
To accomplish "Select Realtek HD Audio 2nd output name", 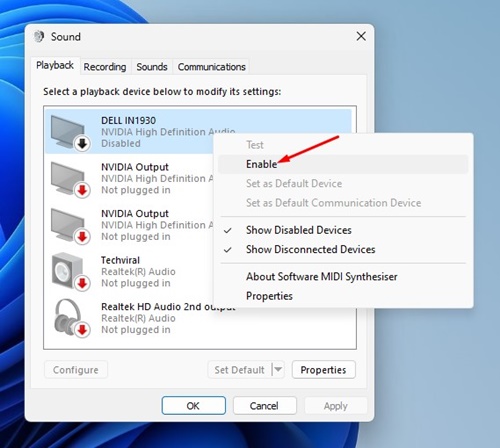I will [168, 307].
